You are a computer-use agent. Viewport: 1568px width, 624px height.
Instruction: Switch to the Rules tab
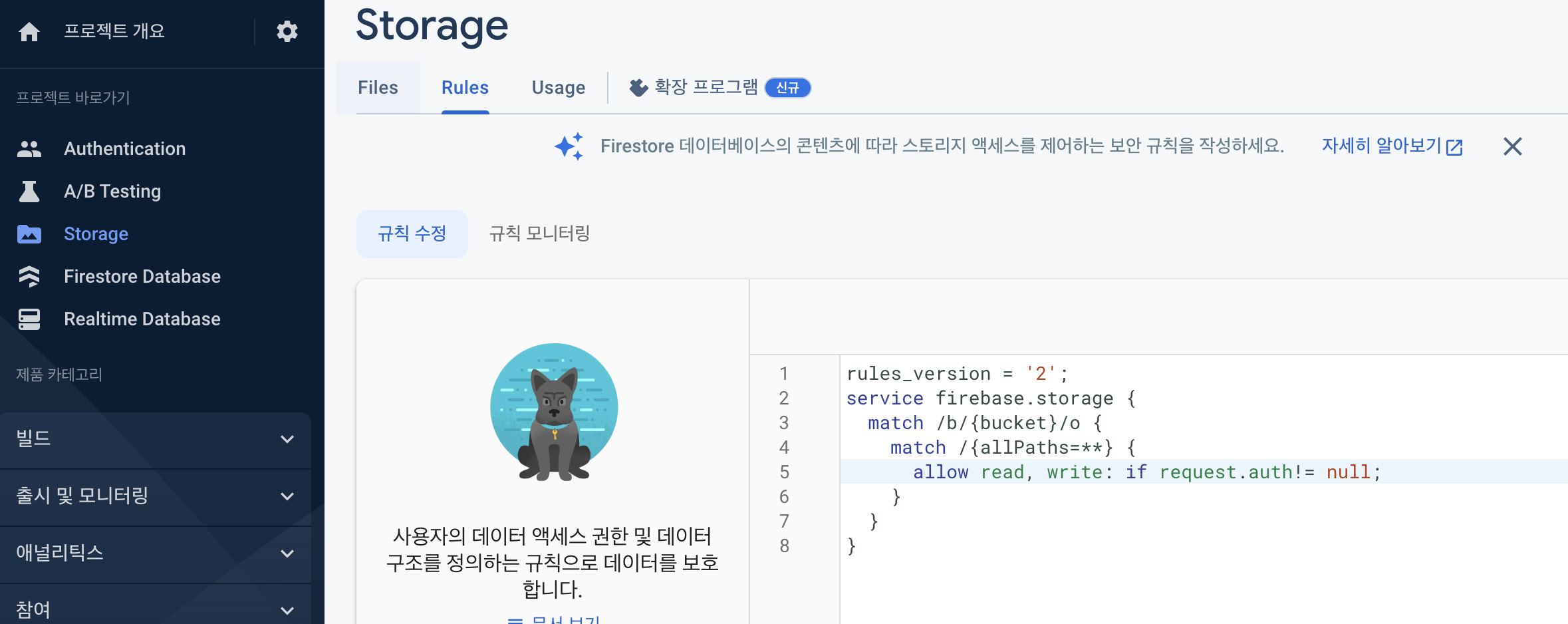(465, 88)
